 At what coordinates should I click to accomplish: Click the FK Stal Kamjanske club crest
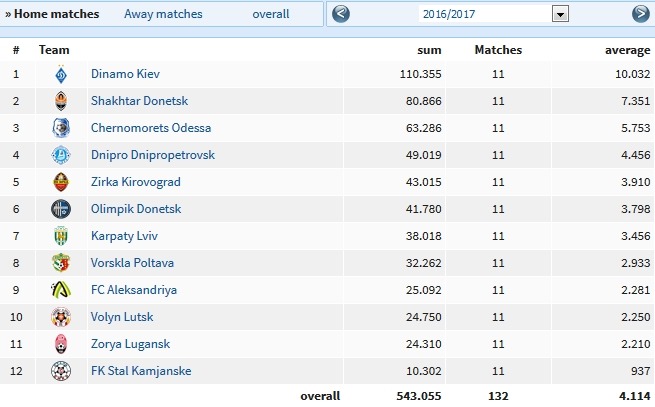pyautogui.click(x=61, y=371)
